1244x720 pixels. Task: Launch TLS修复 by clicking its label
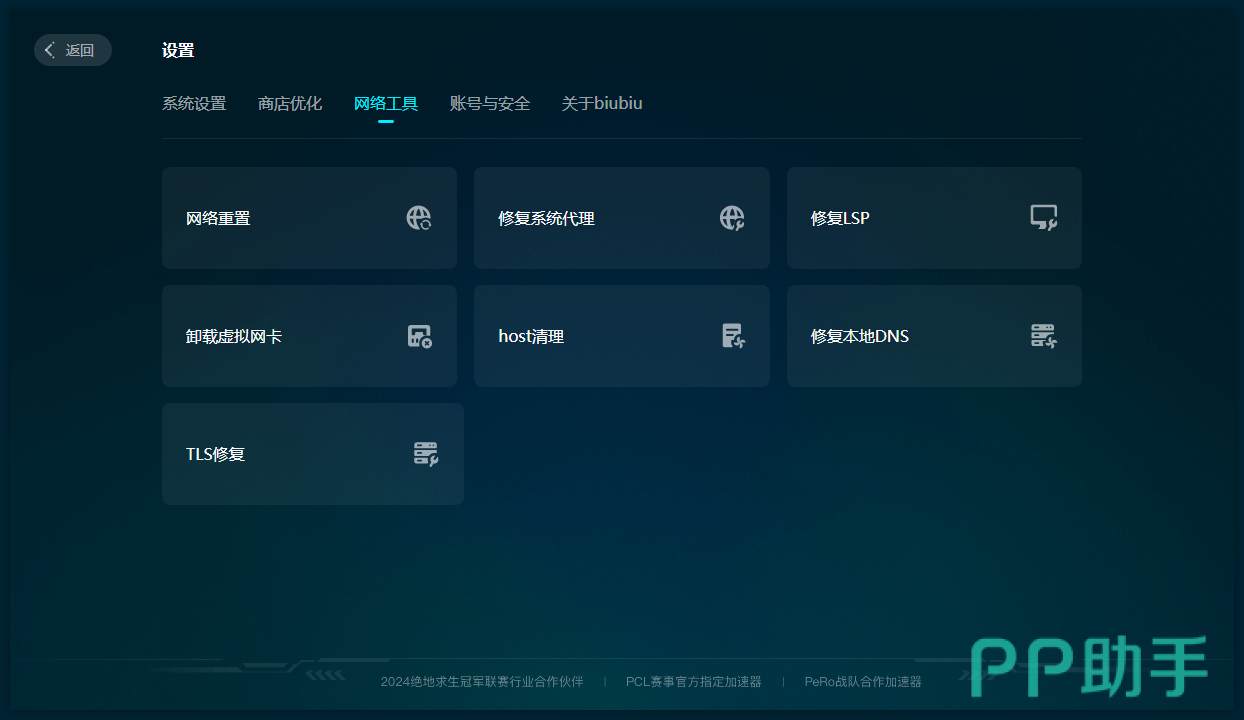tap(215, 454)
